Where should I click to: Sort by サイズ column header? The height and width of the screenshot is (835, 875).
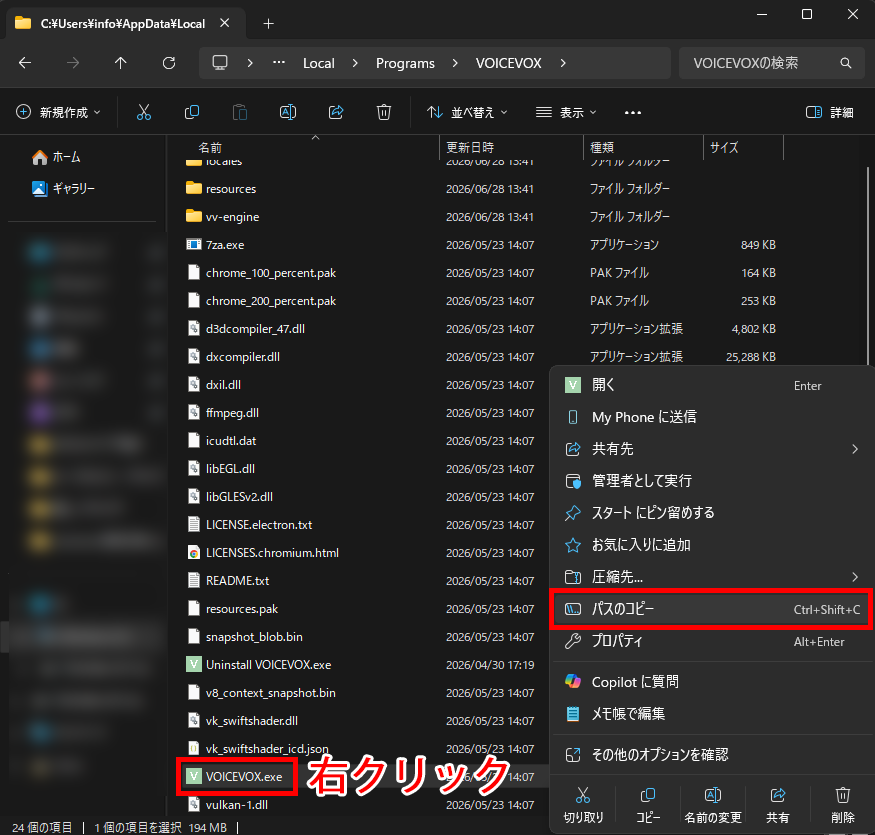click(x=724, y=147)
